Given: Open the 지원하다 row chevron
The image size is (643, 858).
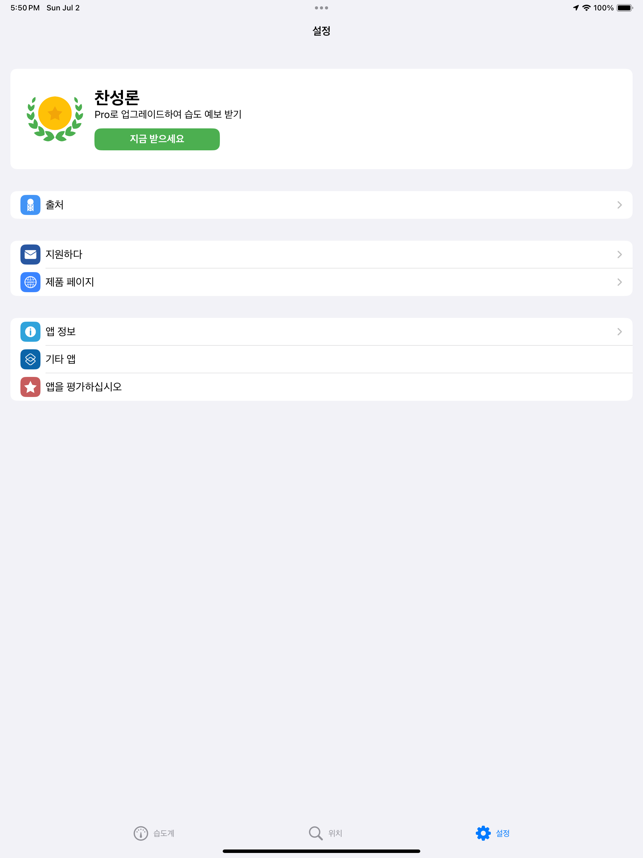Looking at the screenshot, I should coord(619,254).
